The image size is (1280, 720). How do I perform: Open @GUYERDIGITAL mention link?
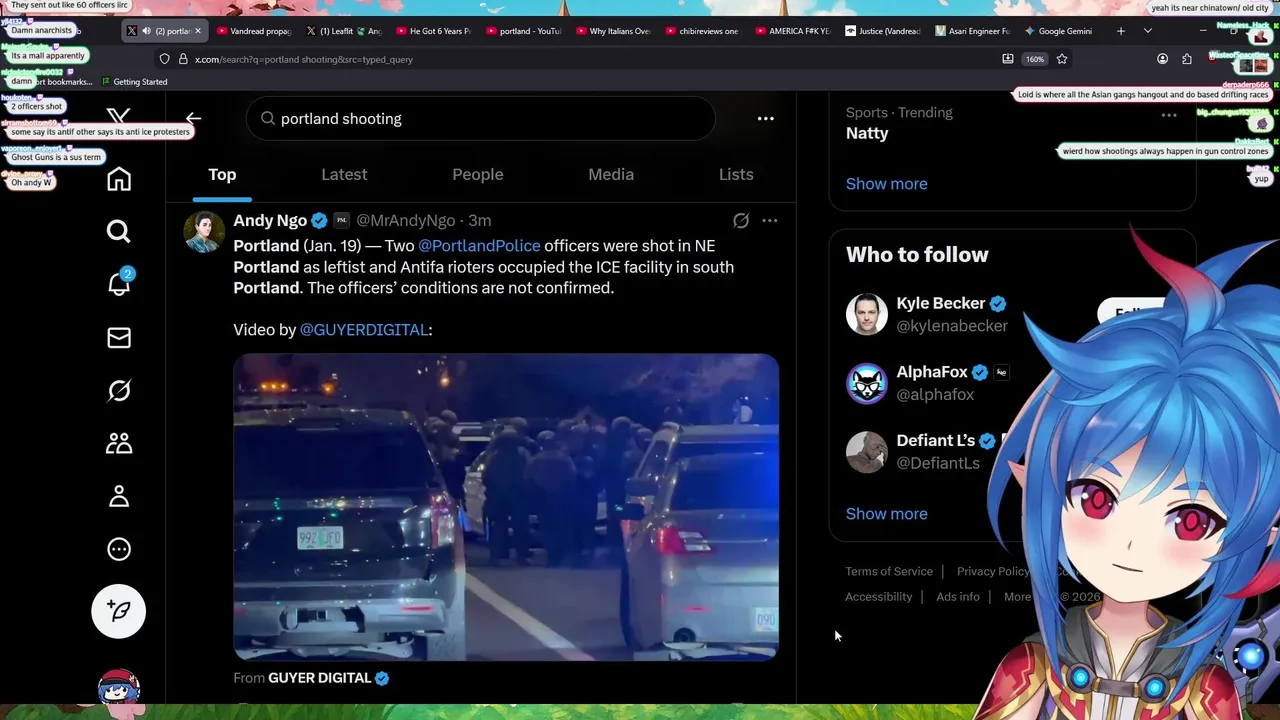(364, 329)
